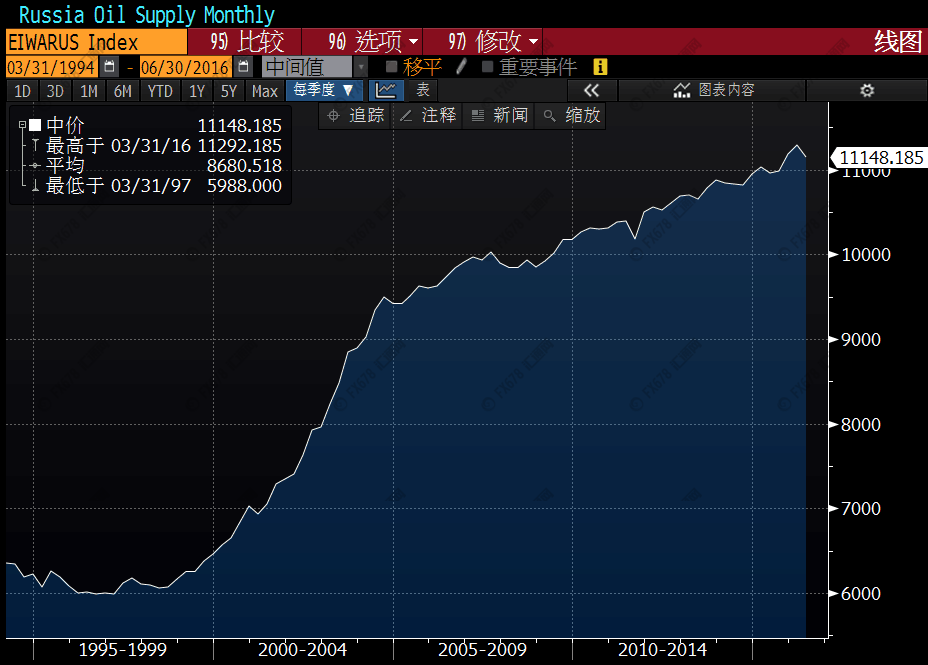Click the 缩放 zoom magnifier tool
The image size is (928, 665).
572,116
